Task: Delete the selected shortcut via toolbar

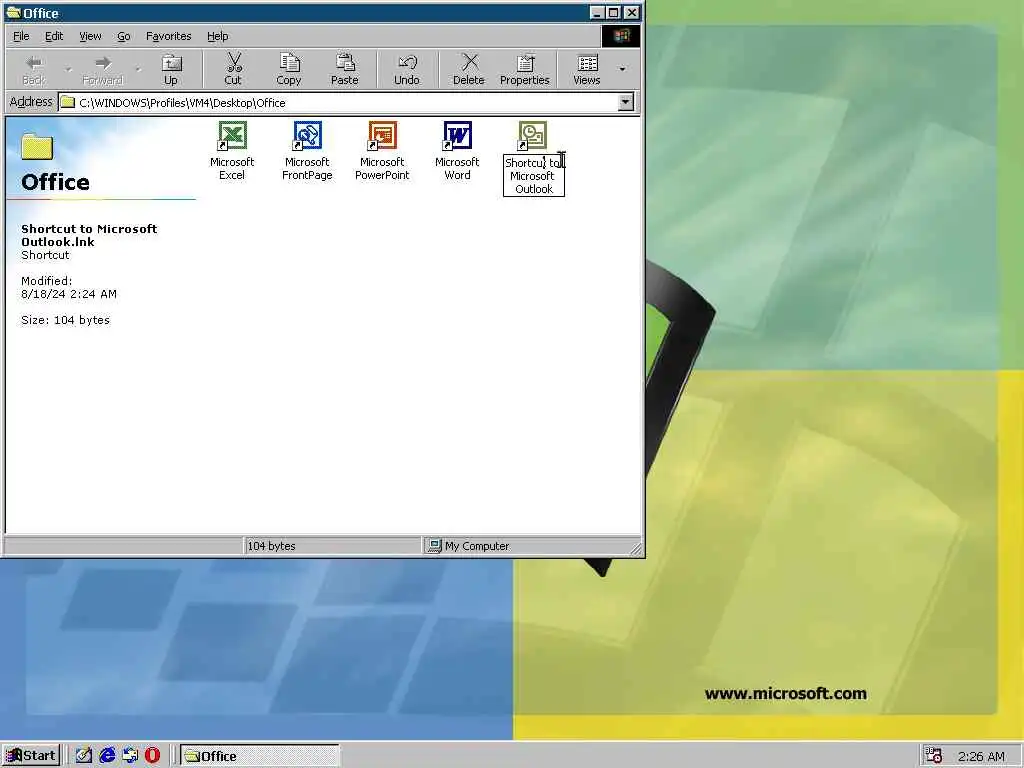Action: click(x=469, y=70)
